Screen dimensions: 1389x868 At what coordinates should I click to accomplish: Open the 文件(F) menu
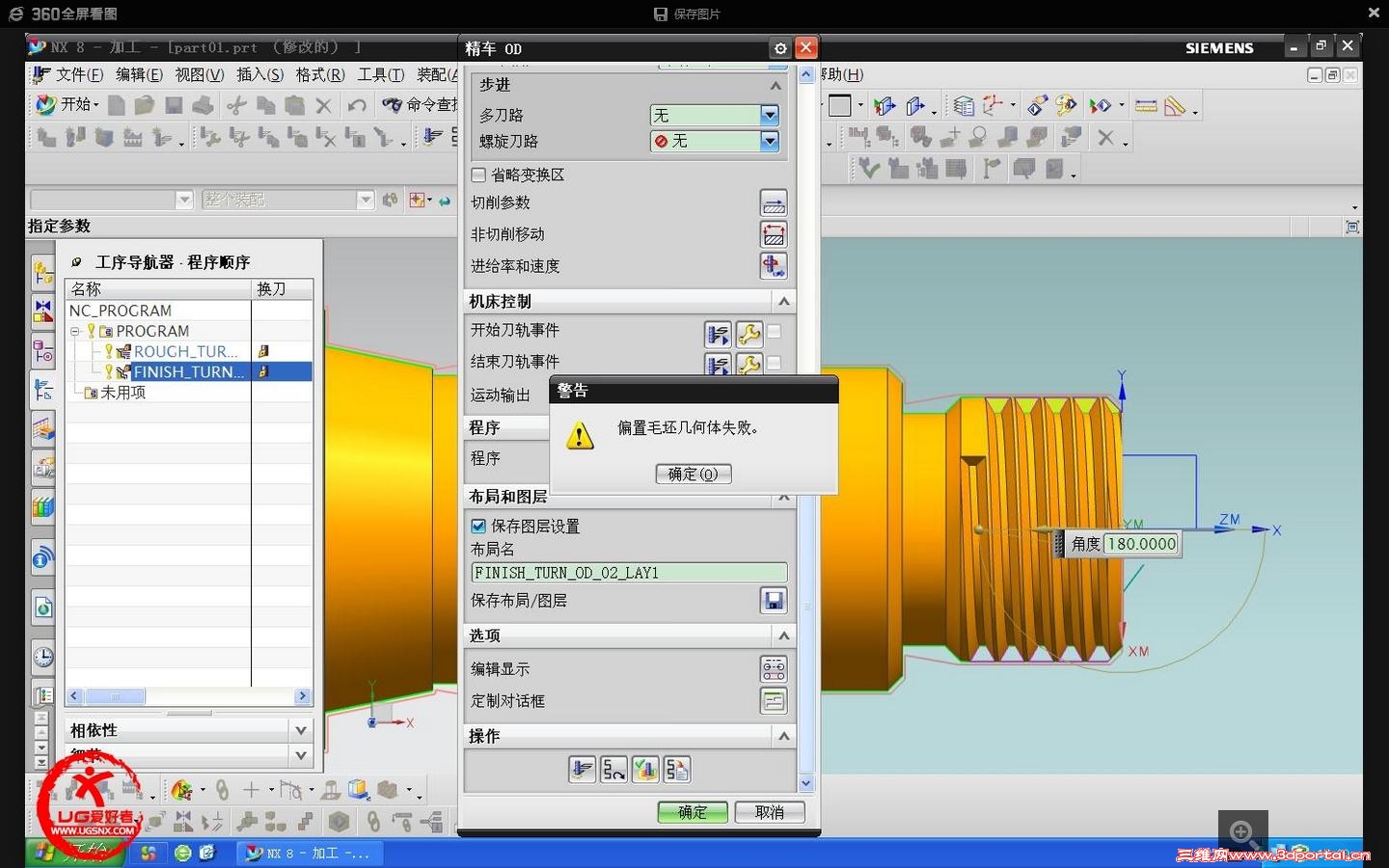tap(79, 74)
